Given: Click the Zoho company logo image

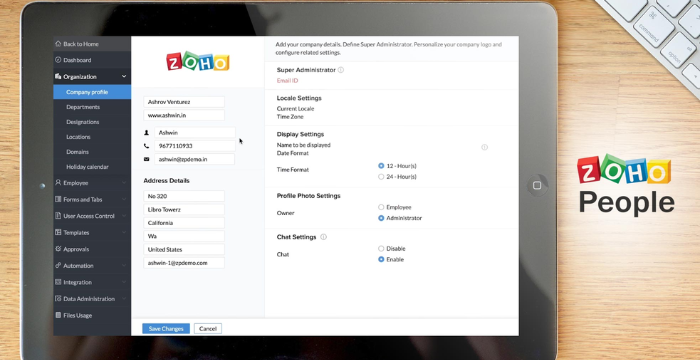Looking at the screenshot, I should pyautogui.click(x=198, y=62).
